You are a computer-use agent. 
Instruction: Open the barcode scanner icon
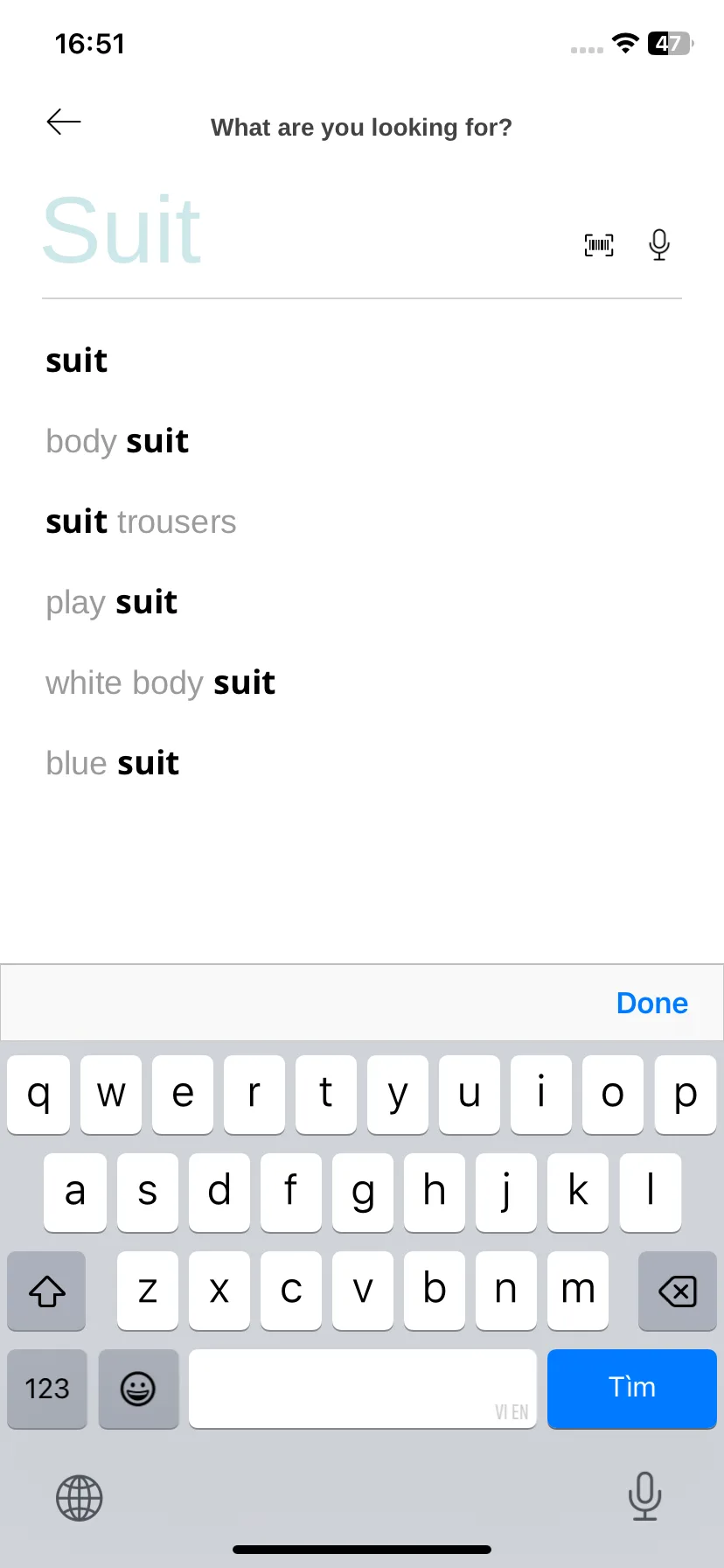coord(599,245)
